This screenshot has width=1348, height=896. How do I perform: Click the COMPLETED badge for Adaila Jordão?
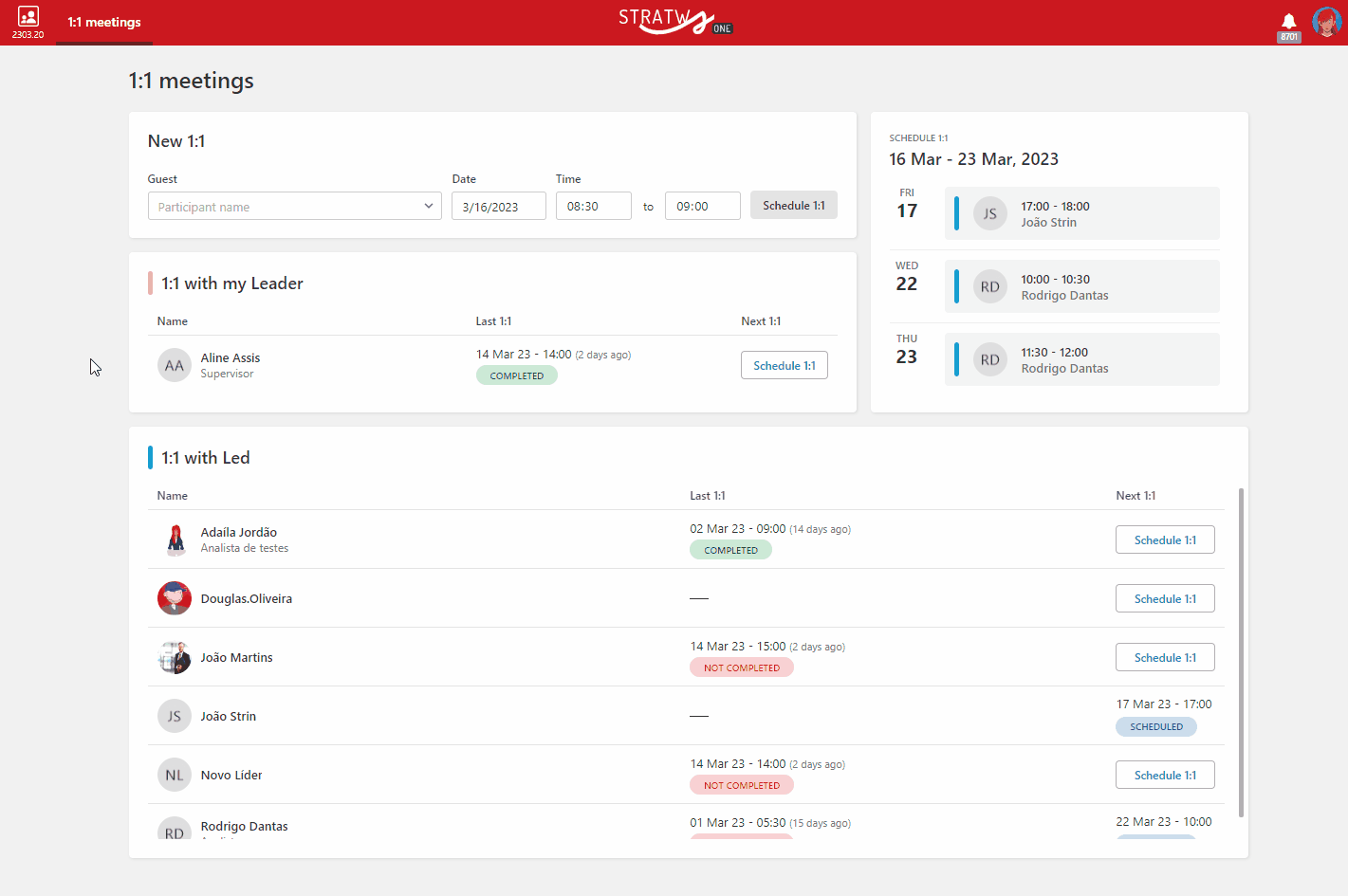(730, 550)
